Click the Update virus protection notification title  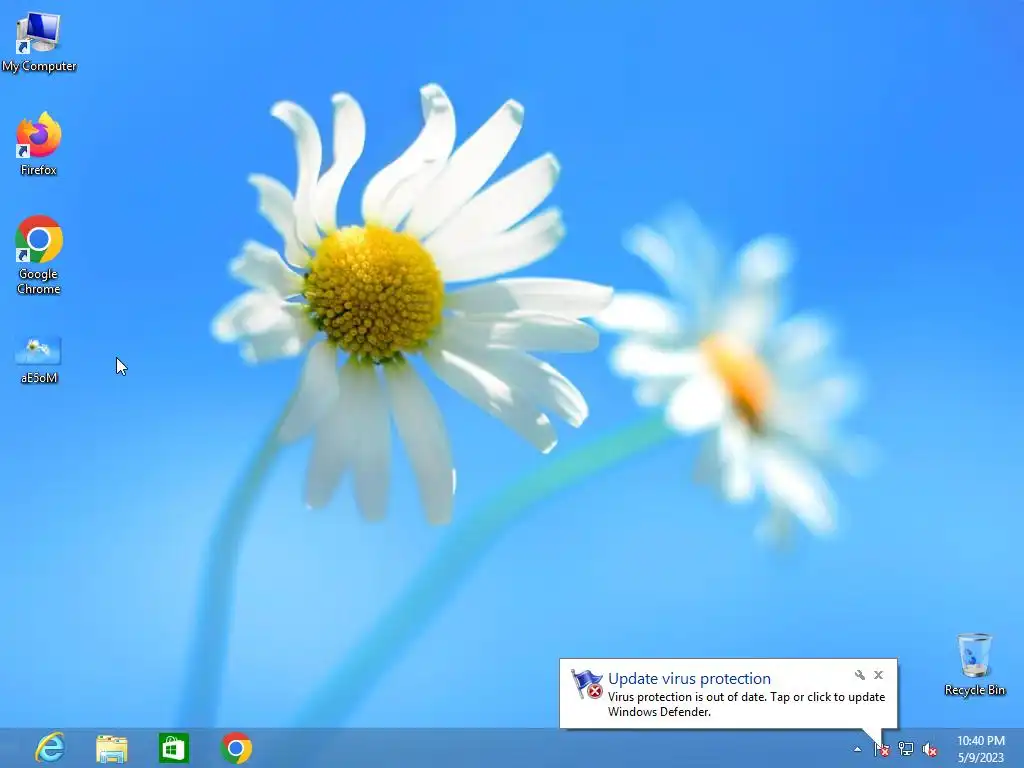(x=689, y=679)
